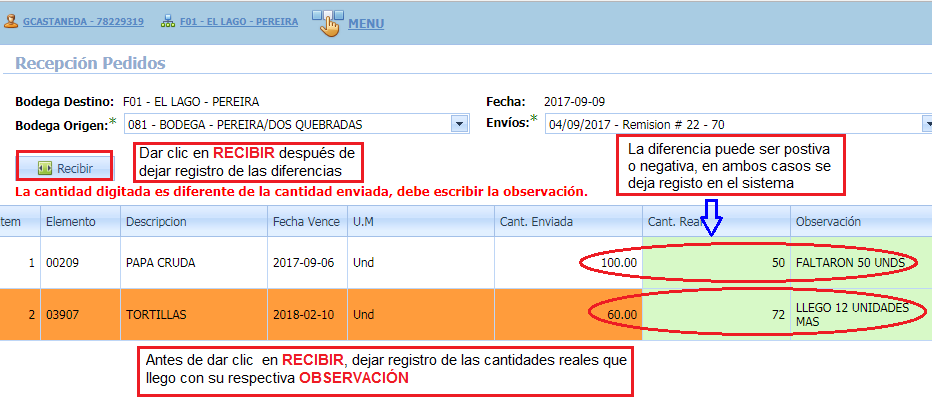Sort by the Fecha Vence column header
This screenshot has height=401, width=932.
(307, 222)
